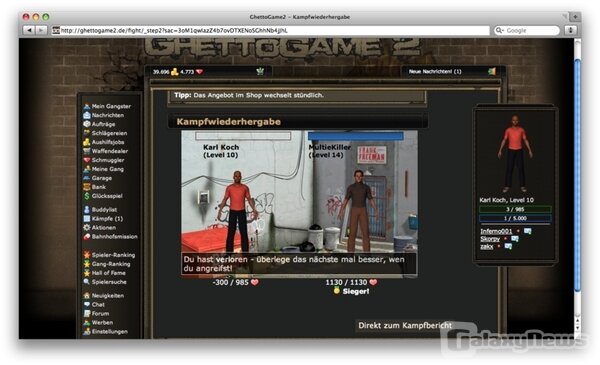
Task: Click the Kämpfe (1) icon
Action: point(87,218)
